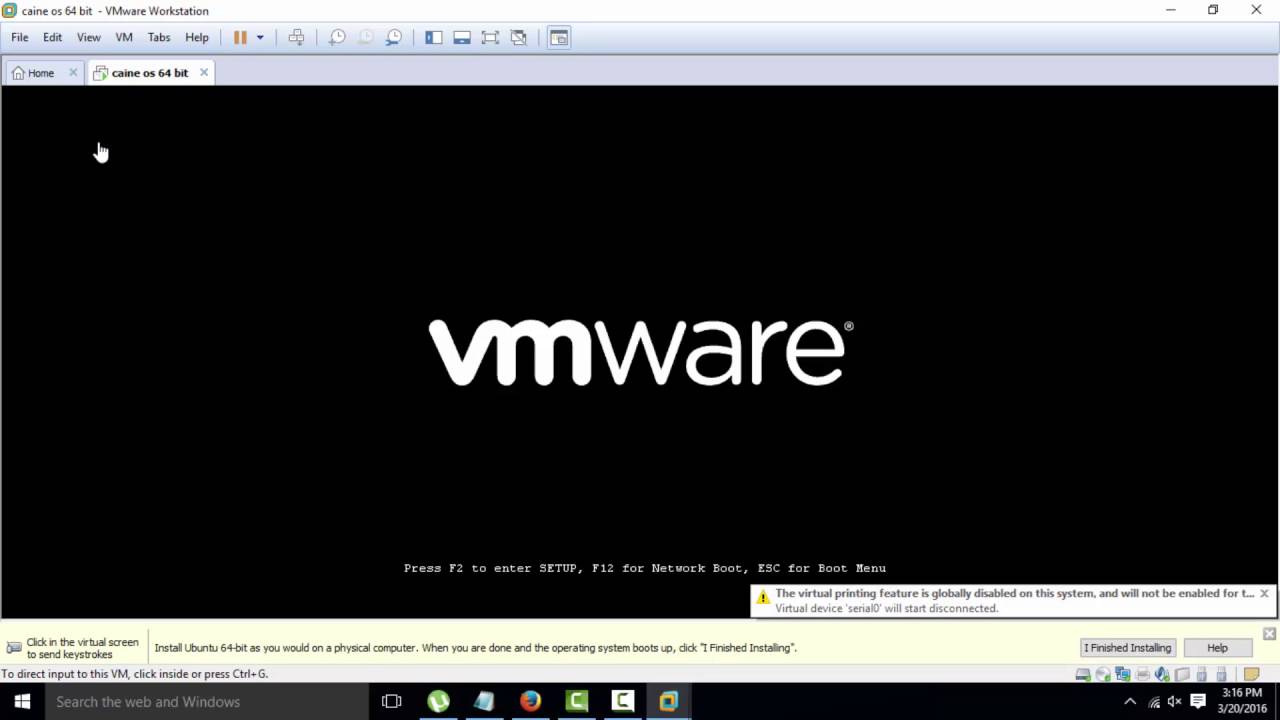Click the muted volume tray icon

click(1175, 702)
